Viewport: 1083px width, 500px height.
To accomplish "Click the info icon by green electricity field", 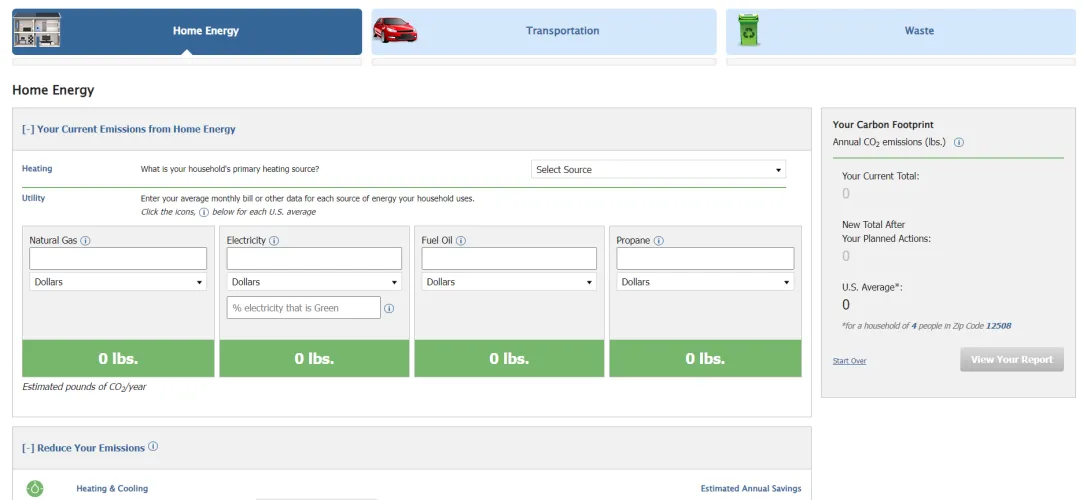I will click(389, 308).
